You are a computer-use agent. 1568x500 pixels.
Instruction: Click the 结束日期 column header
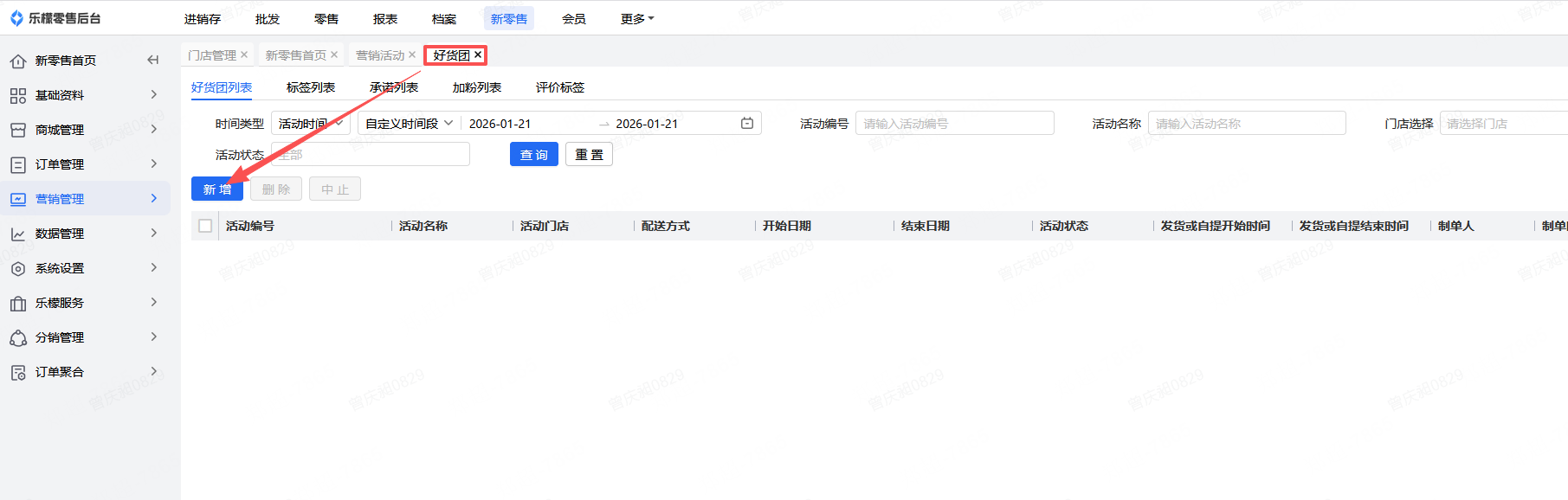tap(926, 226)
